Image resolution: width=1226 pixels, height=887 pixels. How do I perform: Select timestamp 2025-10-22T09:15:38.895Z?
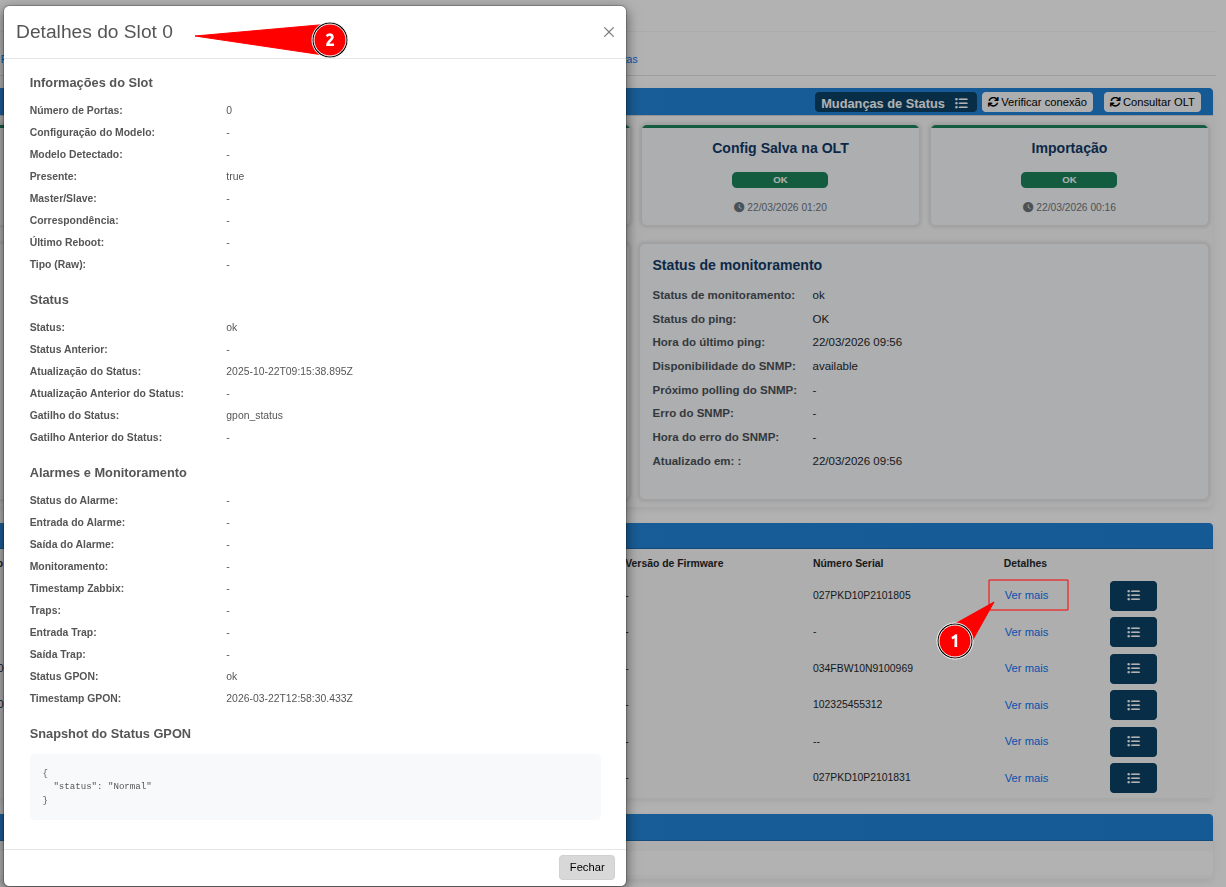[289, 371]
